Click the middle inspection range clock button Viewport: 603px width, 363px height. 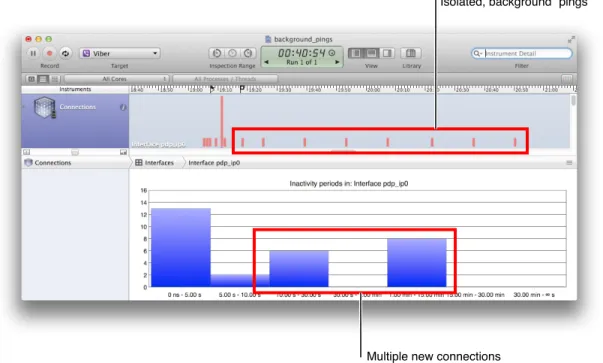[x=232, y=53]
